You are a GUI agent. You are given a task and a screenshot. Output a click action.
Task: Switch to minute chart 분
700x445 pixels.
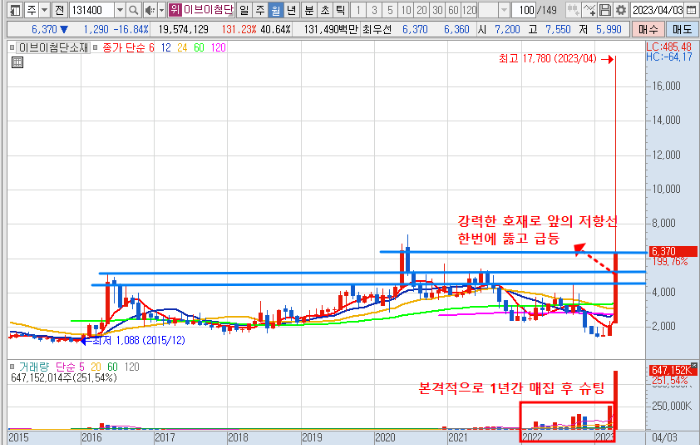point(309,10)
